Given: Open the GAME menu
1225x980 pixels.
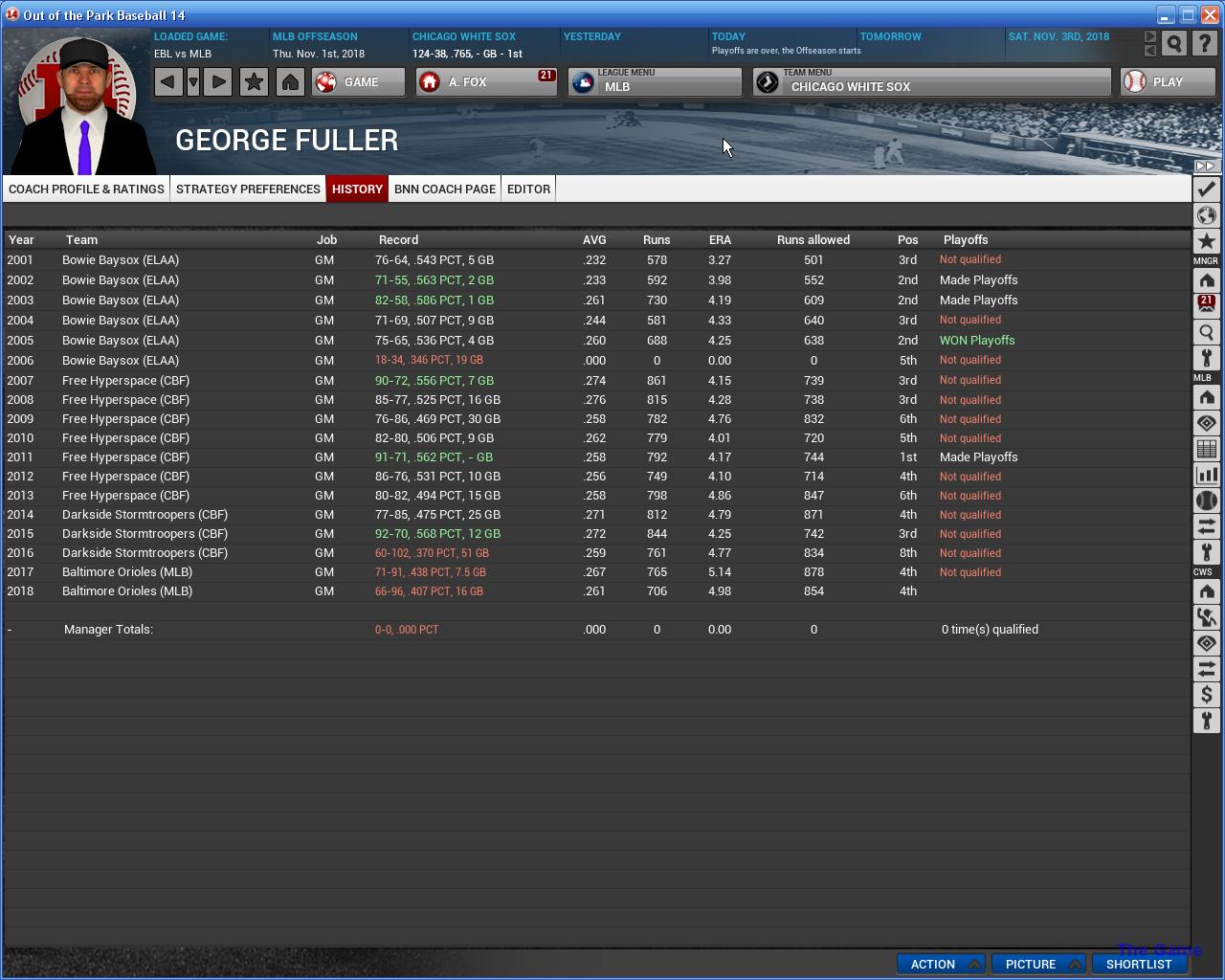Looking at the screenshot, I should 358,82.
